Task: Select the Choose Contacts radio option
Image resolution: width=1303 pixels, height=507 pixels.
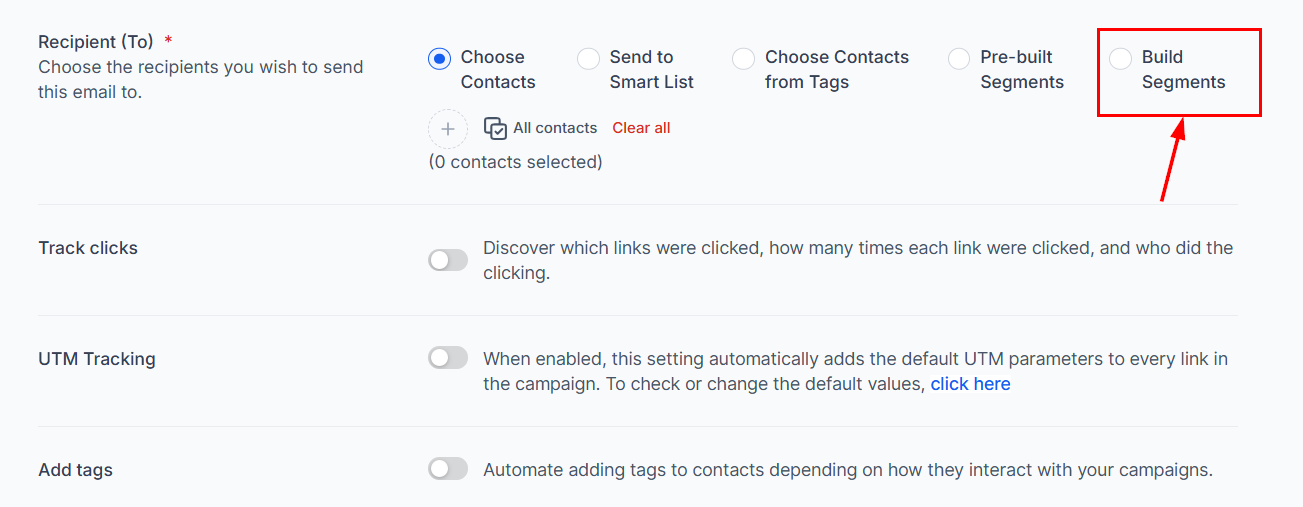Action: [x=439, y=58]
